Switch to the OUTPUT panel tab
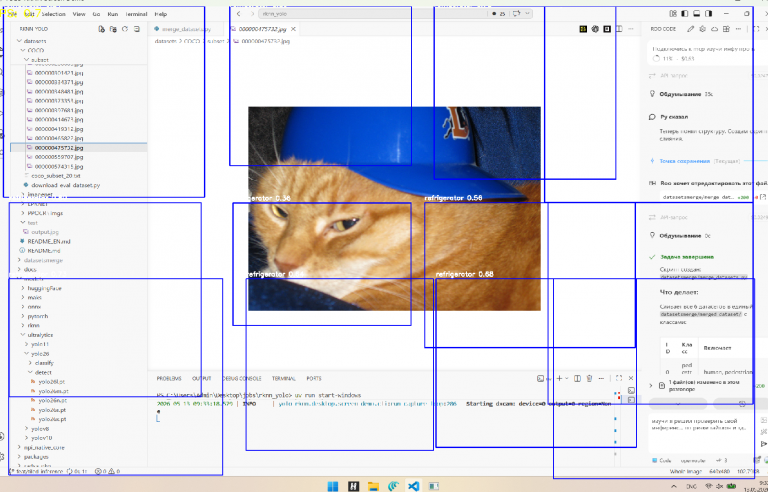This screenshot has width=768, height=492. pyautogui.click(x=201, y=378)
